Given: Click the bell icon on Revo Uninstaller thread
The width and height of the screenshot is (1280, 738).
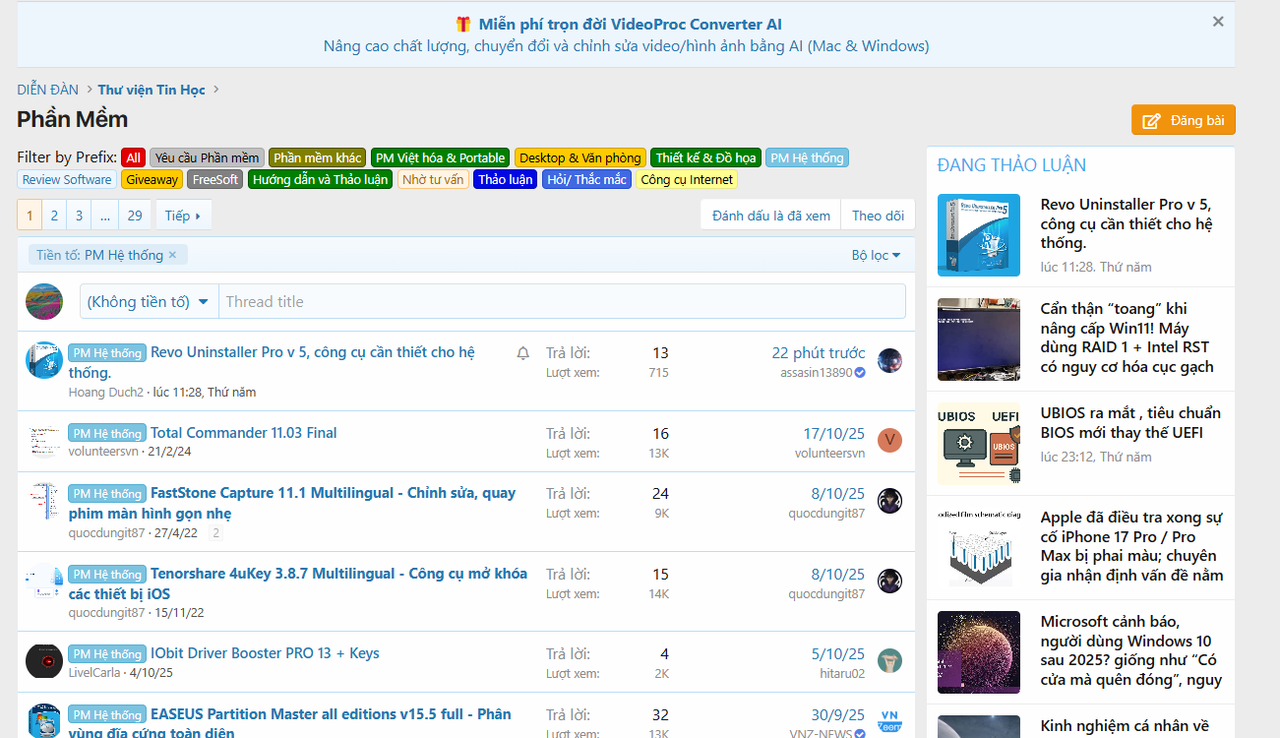Looking at the screenshot, I should click(x=523, y=353).
